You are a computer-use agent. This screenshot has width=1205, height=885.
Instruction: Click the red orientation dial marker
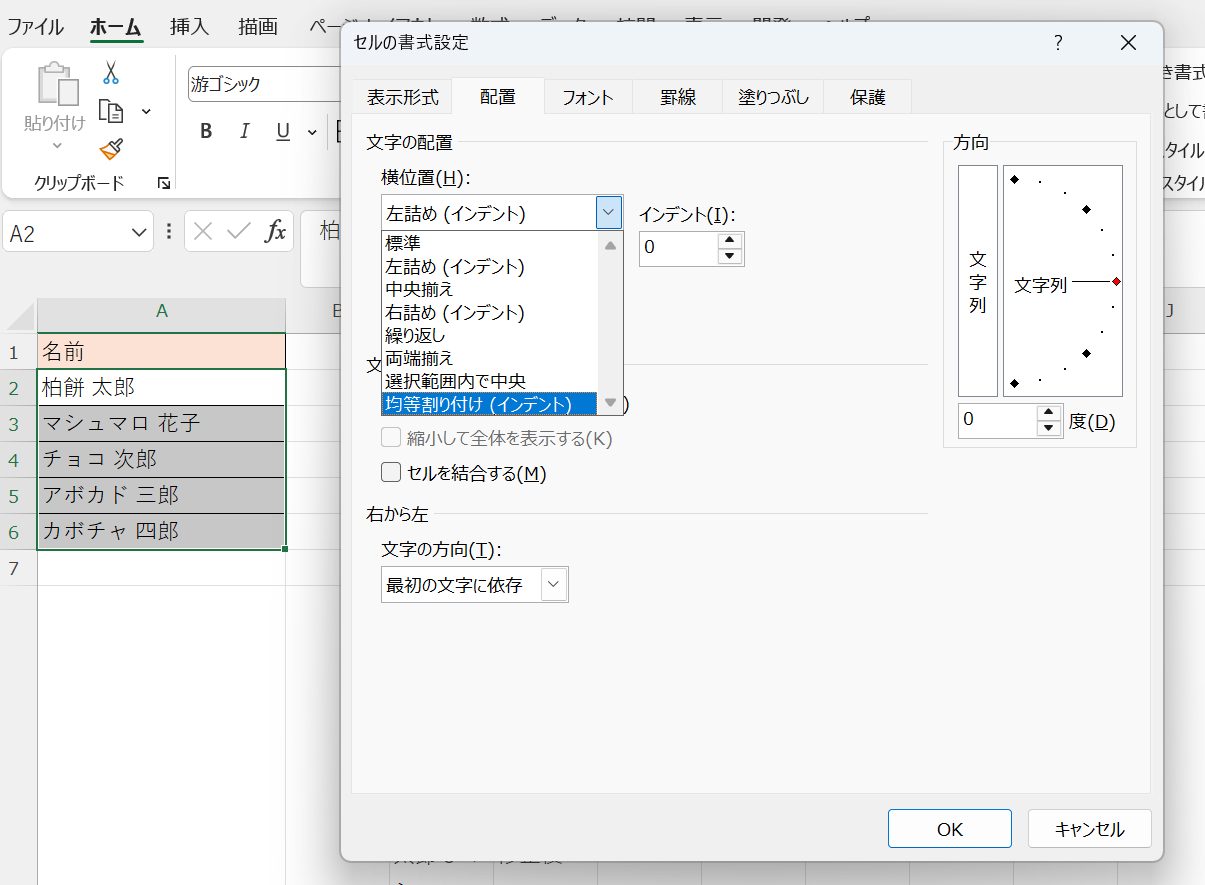coord(1116,282)
